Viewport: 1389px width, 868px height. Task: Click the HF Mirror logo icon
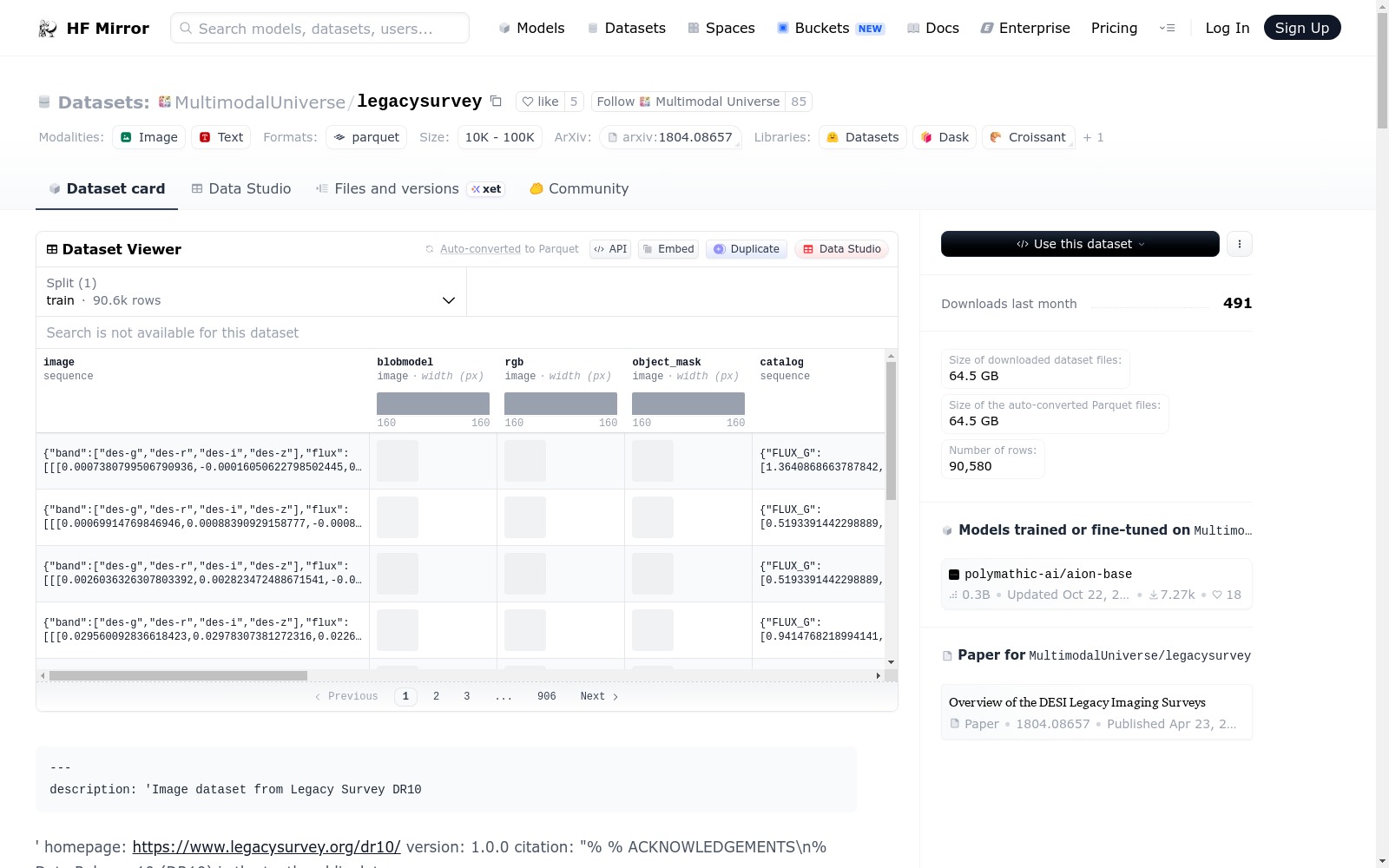pyautogui.click(x=48, y=29)
